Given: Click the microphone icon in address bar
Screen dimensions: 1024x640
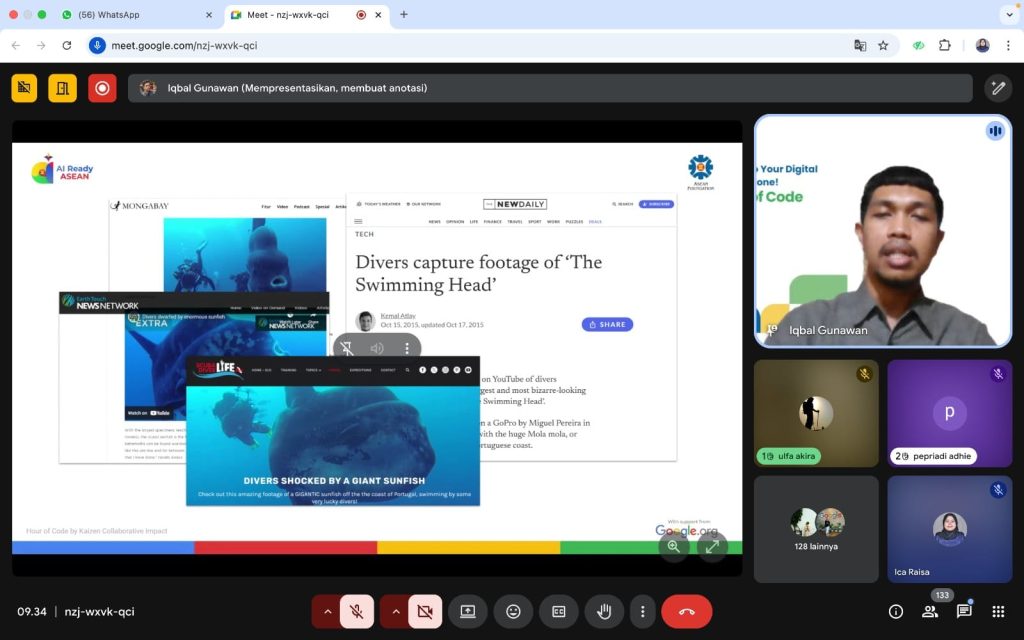Looking at the screenshot, I should [x=97, y=45].
